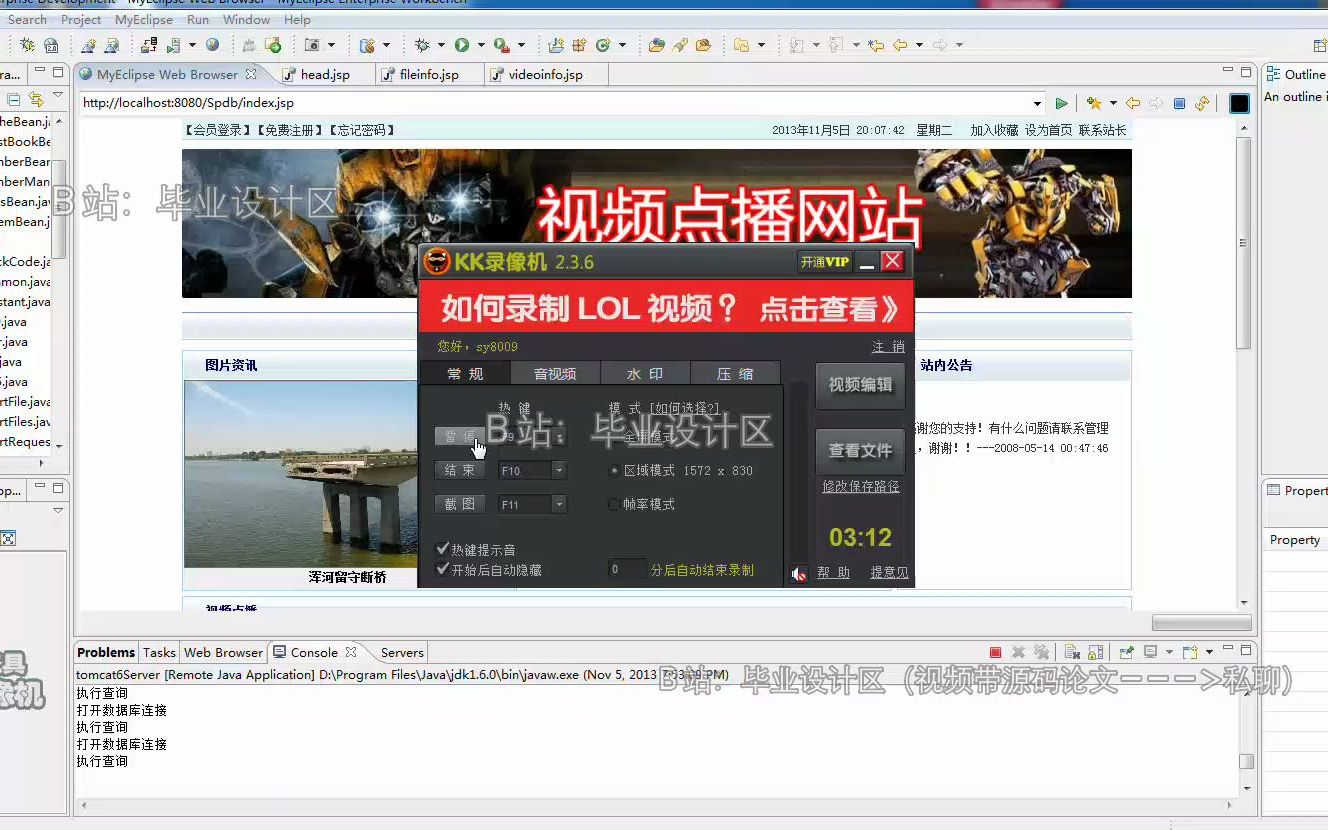Click the main toolbar yellow back arrow
This screenshot has height=830, width=1328.
coord(900,45)
